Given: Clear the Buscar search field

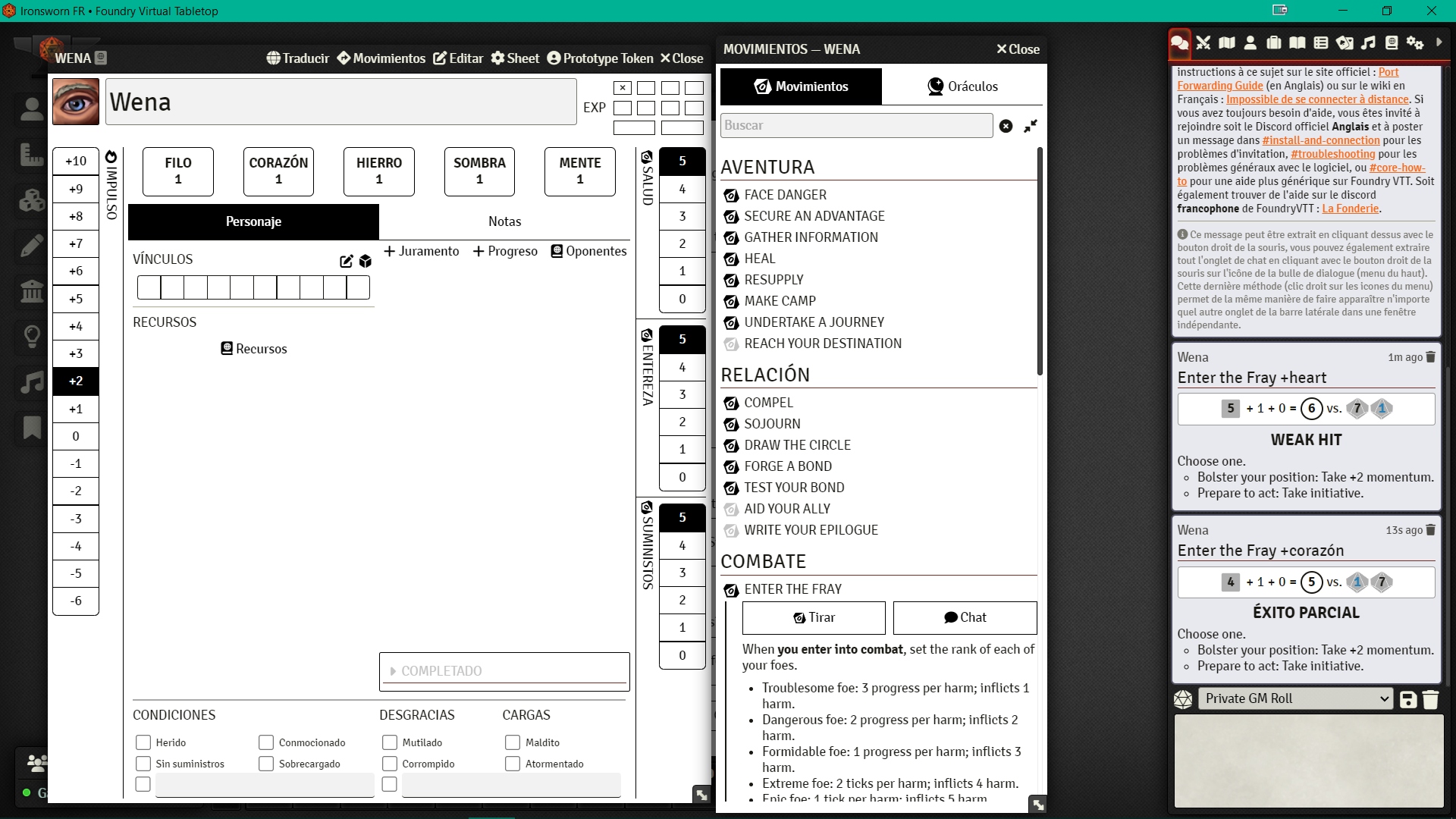Looking at the screenshot, I should coord(1006,126).
